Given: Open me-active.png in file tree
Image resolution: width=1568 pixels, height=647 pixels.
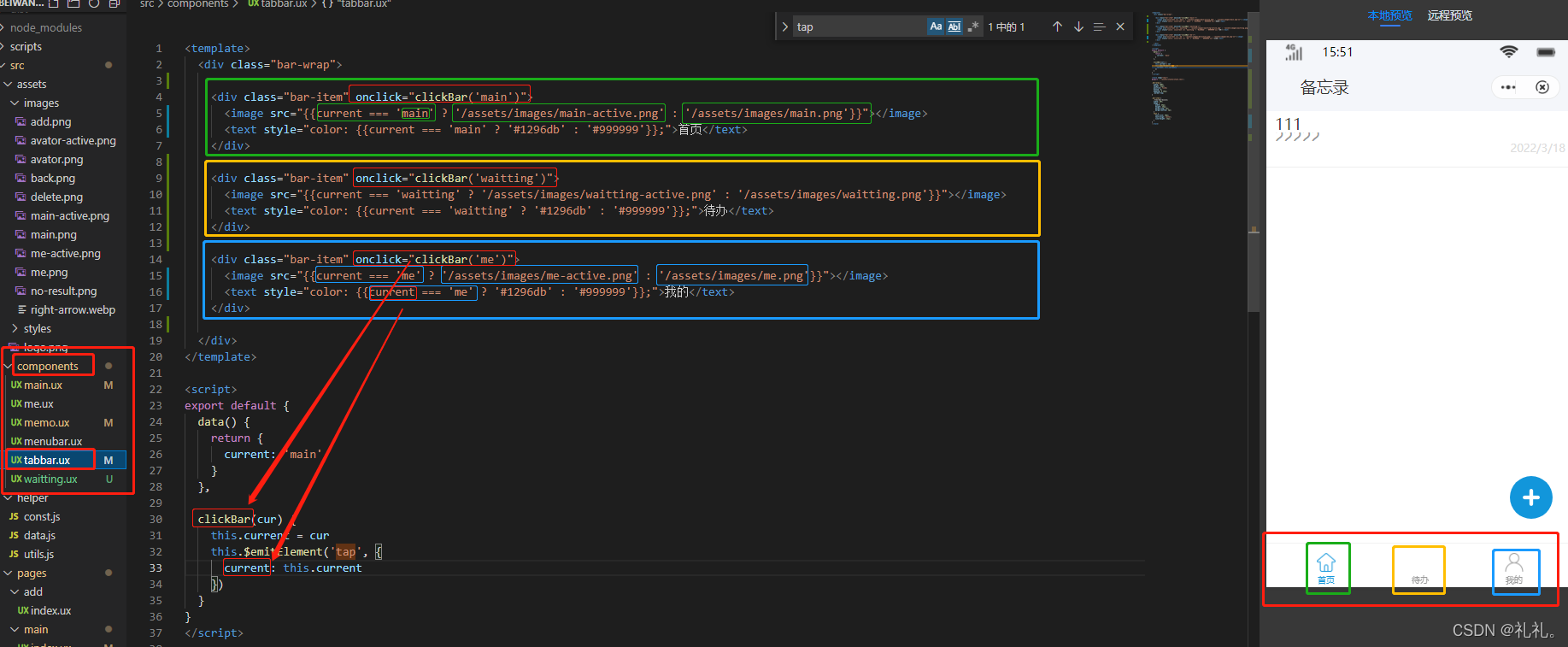Looking at the screenshot, I should click(65, 253).
